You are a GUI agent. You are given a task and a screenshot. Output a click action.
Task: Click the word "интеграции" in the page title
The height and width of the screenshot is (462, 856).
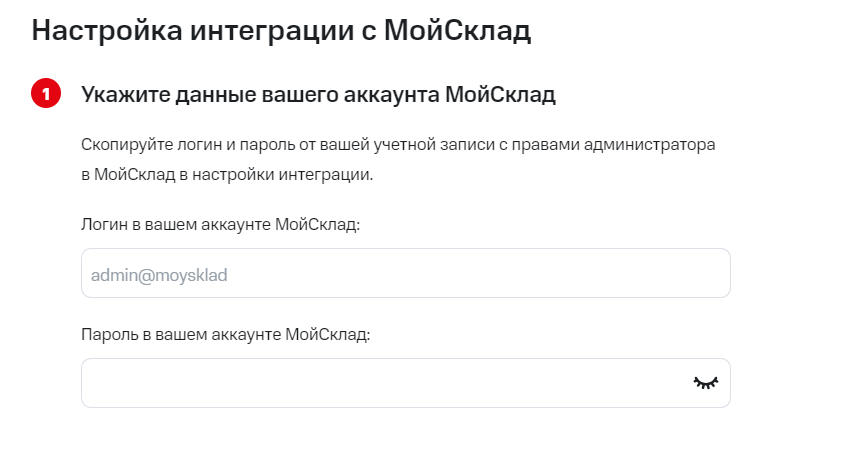[277, 31]
